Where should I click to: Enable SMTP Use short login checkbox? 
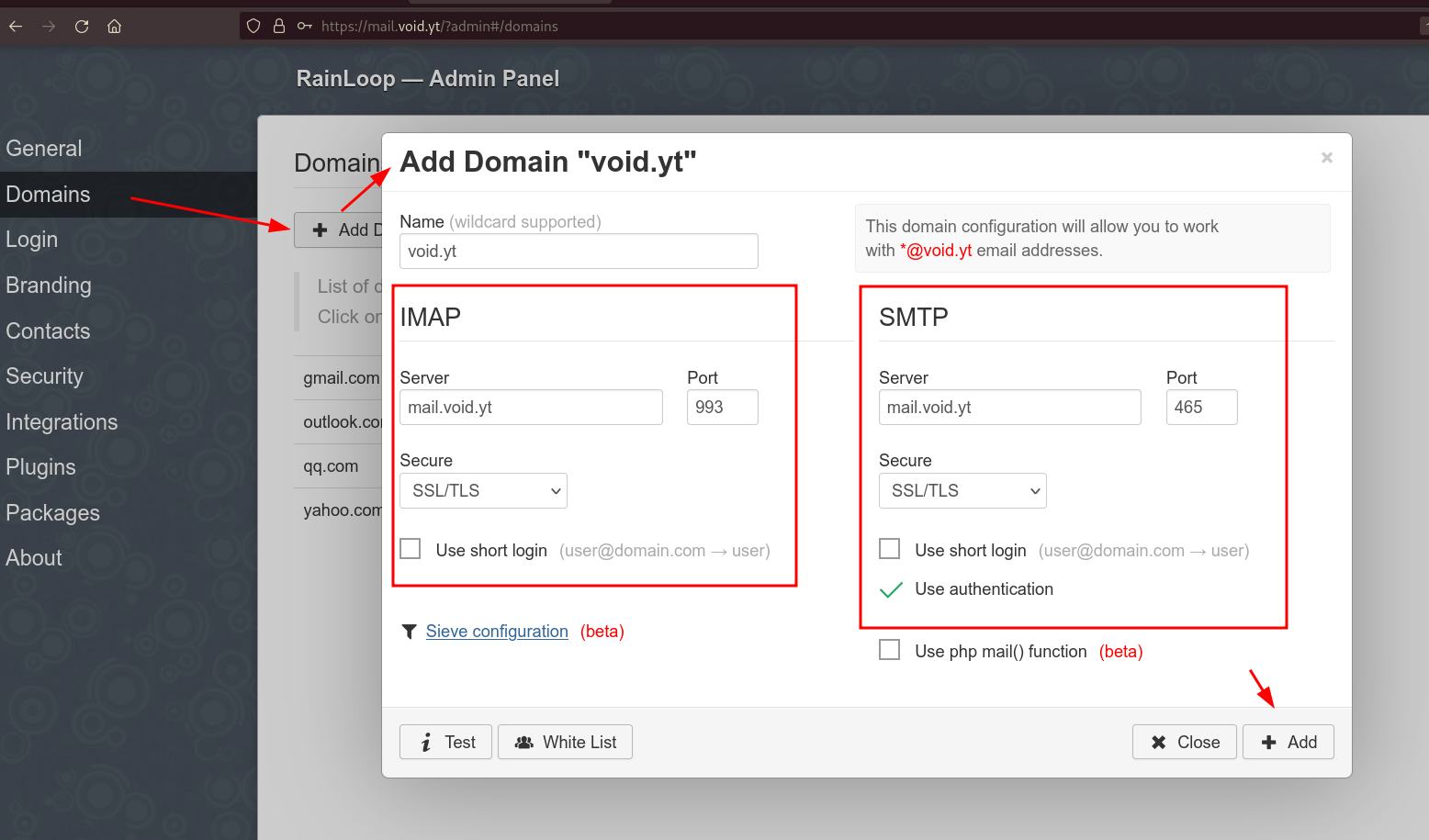pos(890,549)
